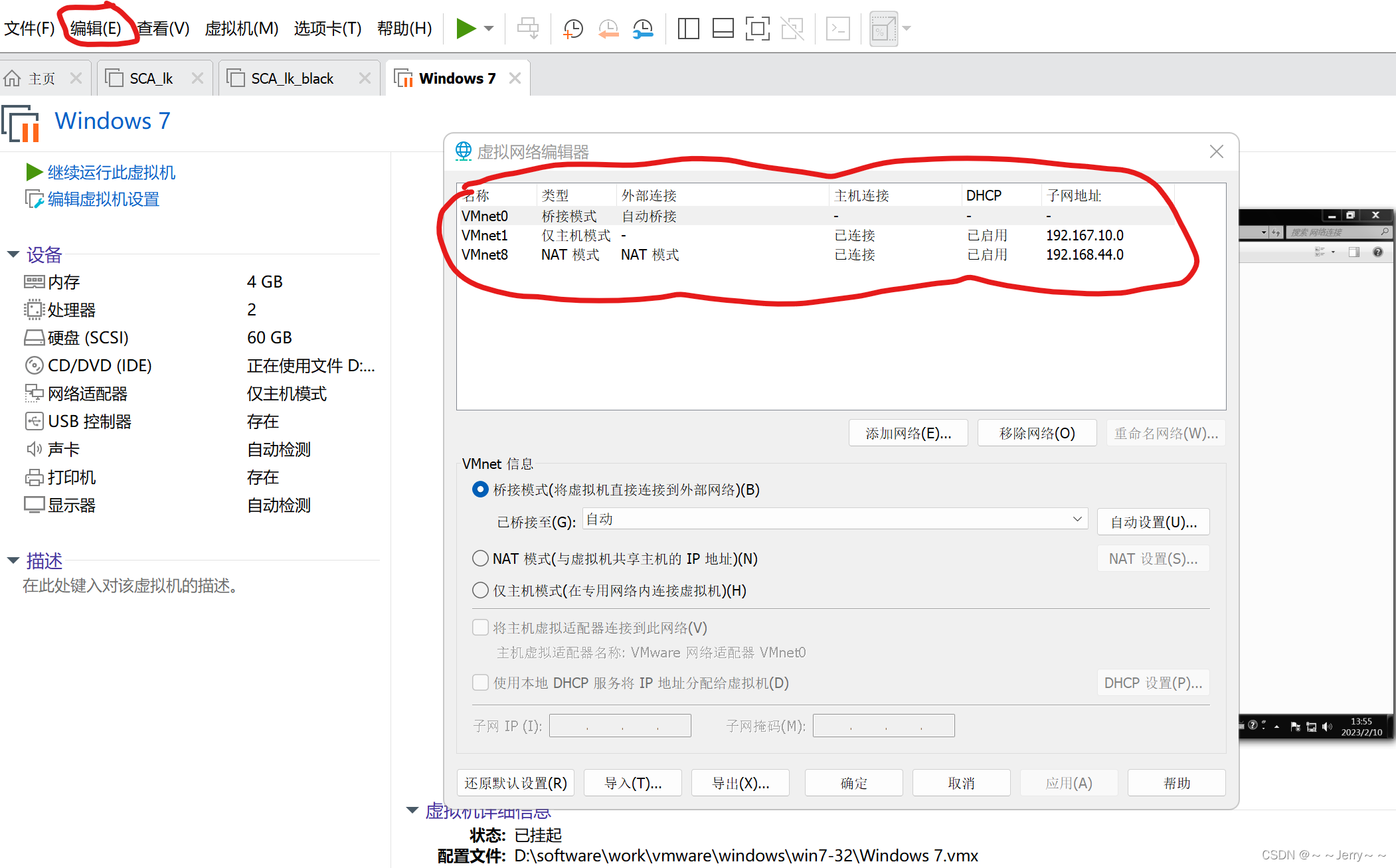The width and height of the screenshot is (1396, 868).
Task: Select the USB 控制器 device icon
Action: click(34, 422)
